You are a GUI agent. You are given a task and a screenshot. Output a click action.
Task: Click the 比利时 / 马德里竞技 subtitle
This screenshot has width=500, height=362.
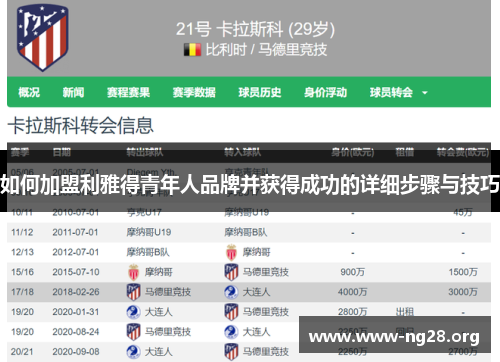[x=266, y=50]
